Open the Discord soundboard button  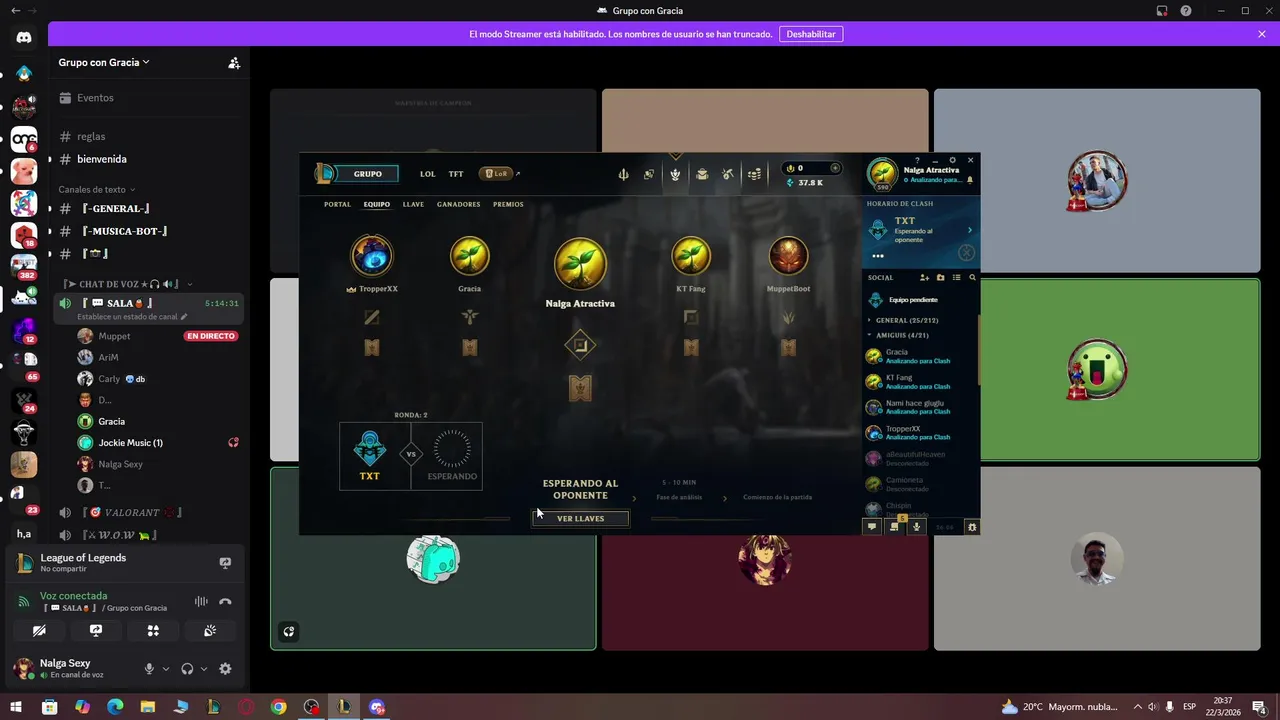coord(210,631)
